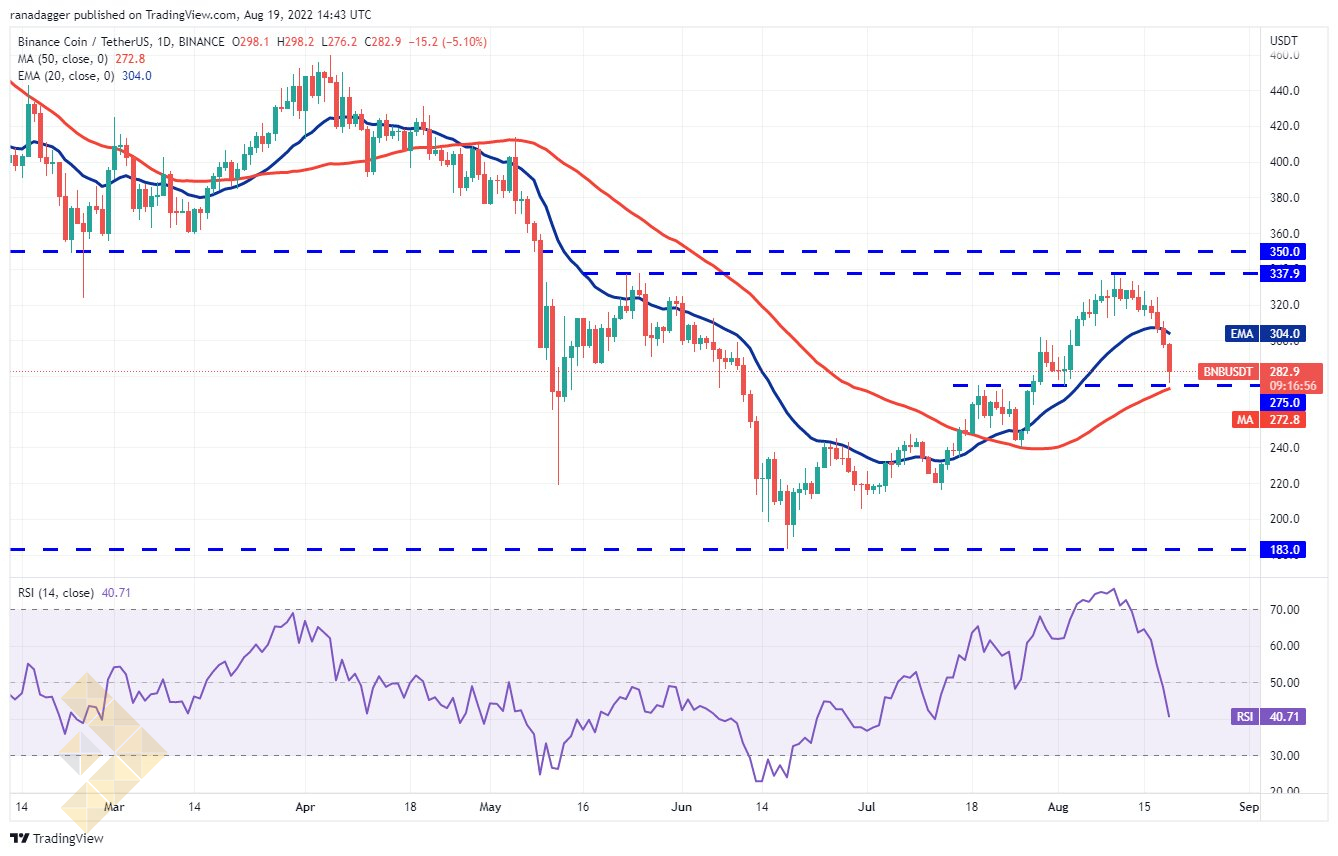Click the May date on the time axis
The image size is (1338, 856).
coord(490,805)
